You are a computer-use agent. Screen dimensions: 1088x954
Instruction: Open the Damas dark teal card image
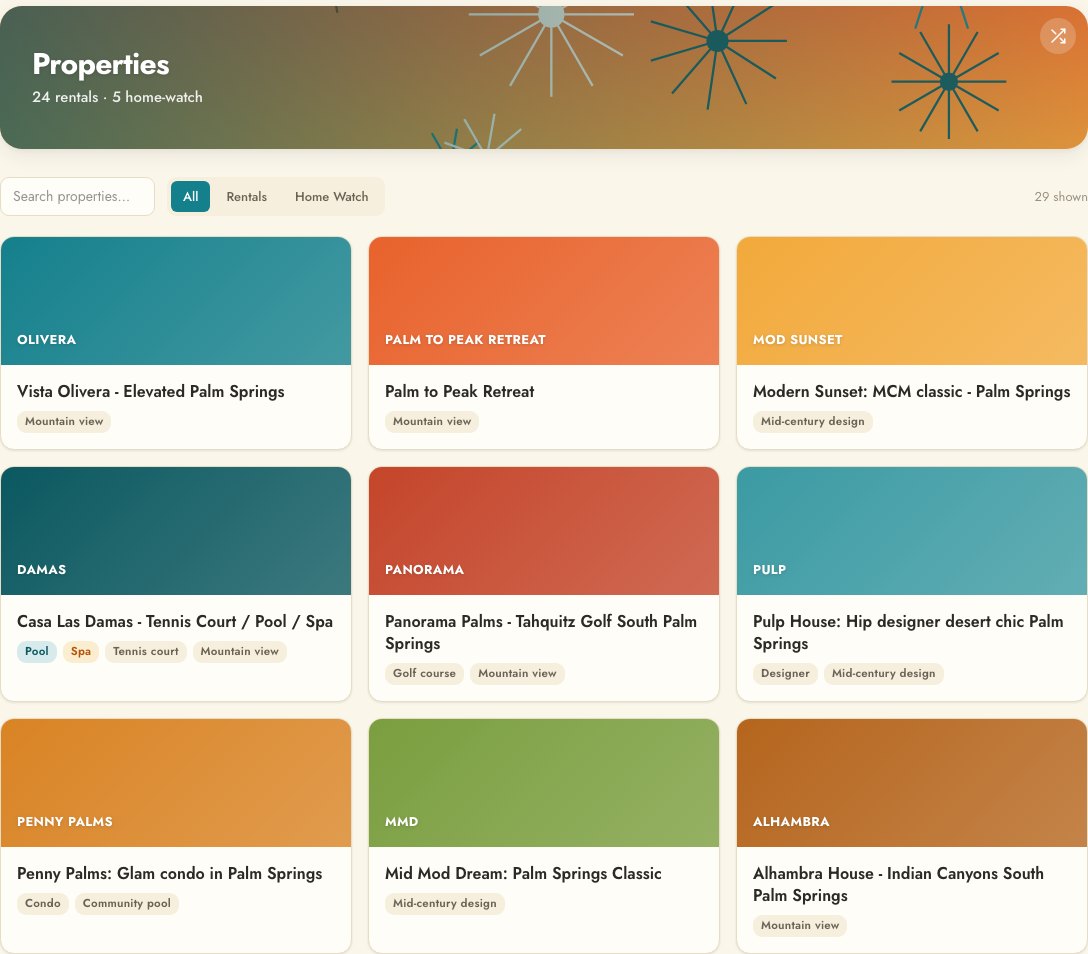pos(176,531)
